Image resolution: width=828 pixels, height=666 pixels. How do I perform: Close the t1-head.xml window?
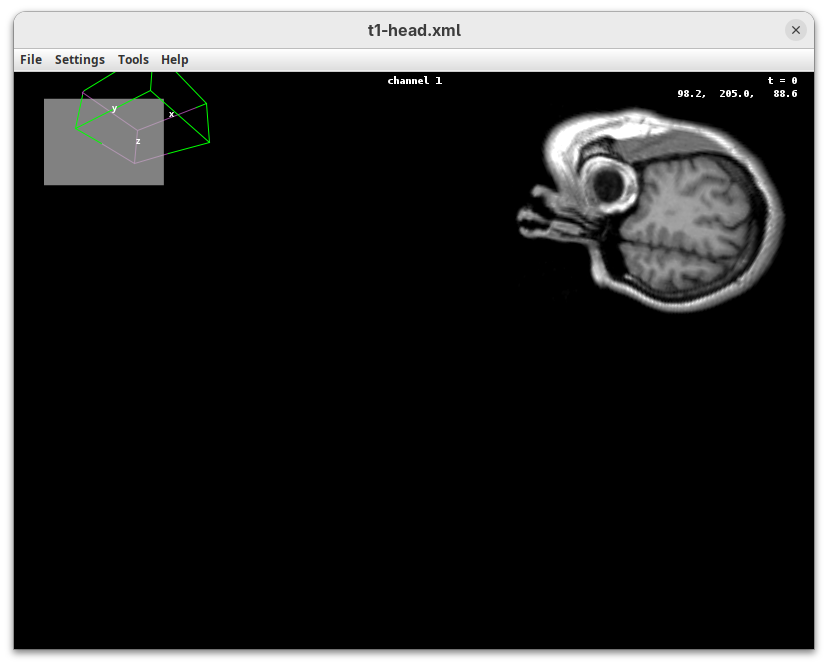tap(796, 30)
